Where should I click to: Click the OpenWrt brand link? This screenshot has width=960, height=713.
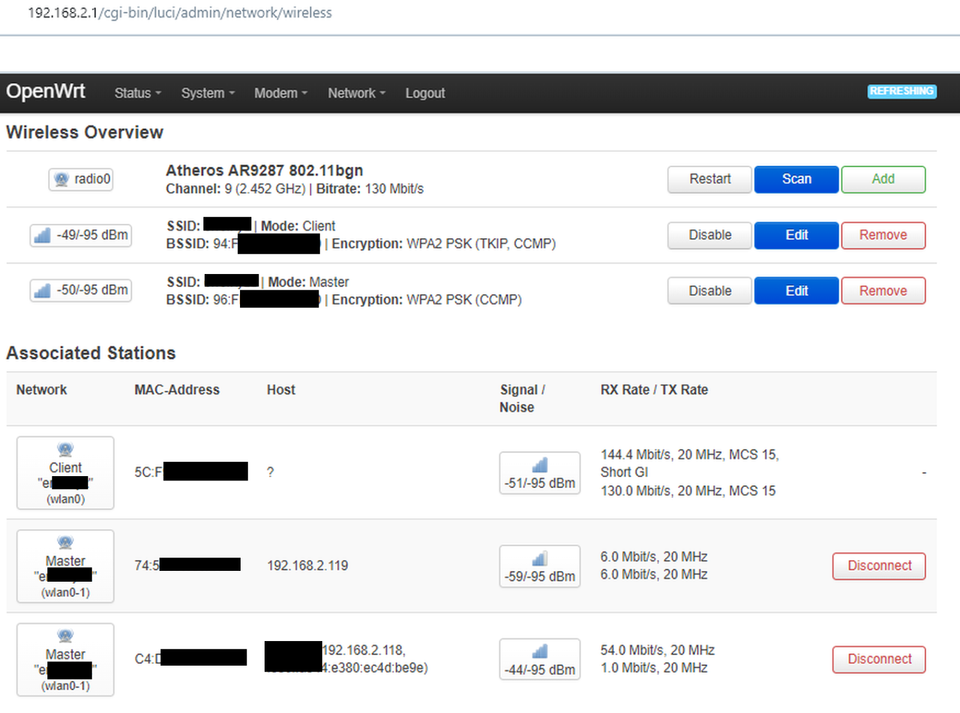(46, 91)
